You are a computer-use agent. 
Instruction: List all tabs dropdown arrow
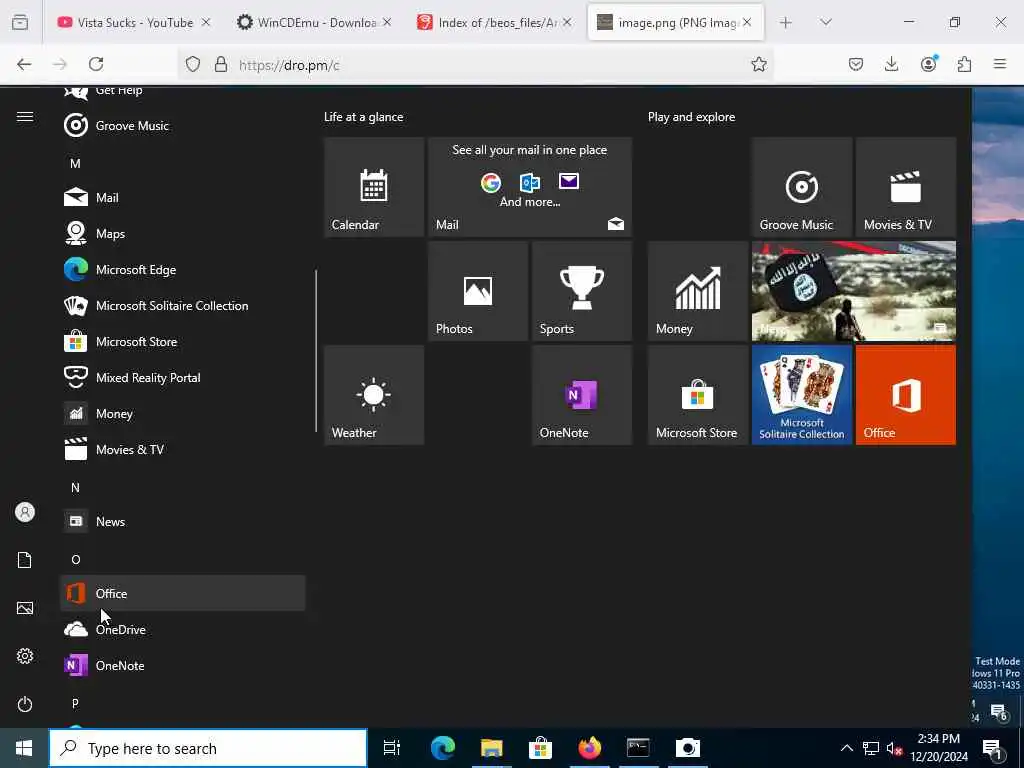click(x=825, y=22)
